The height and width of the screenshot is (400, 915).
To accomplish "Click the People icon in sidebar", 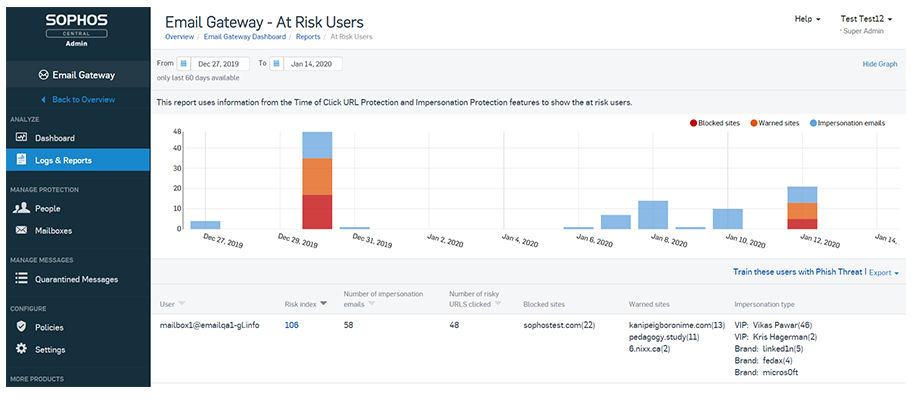I will click(x=21, y=208).
